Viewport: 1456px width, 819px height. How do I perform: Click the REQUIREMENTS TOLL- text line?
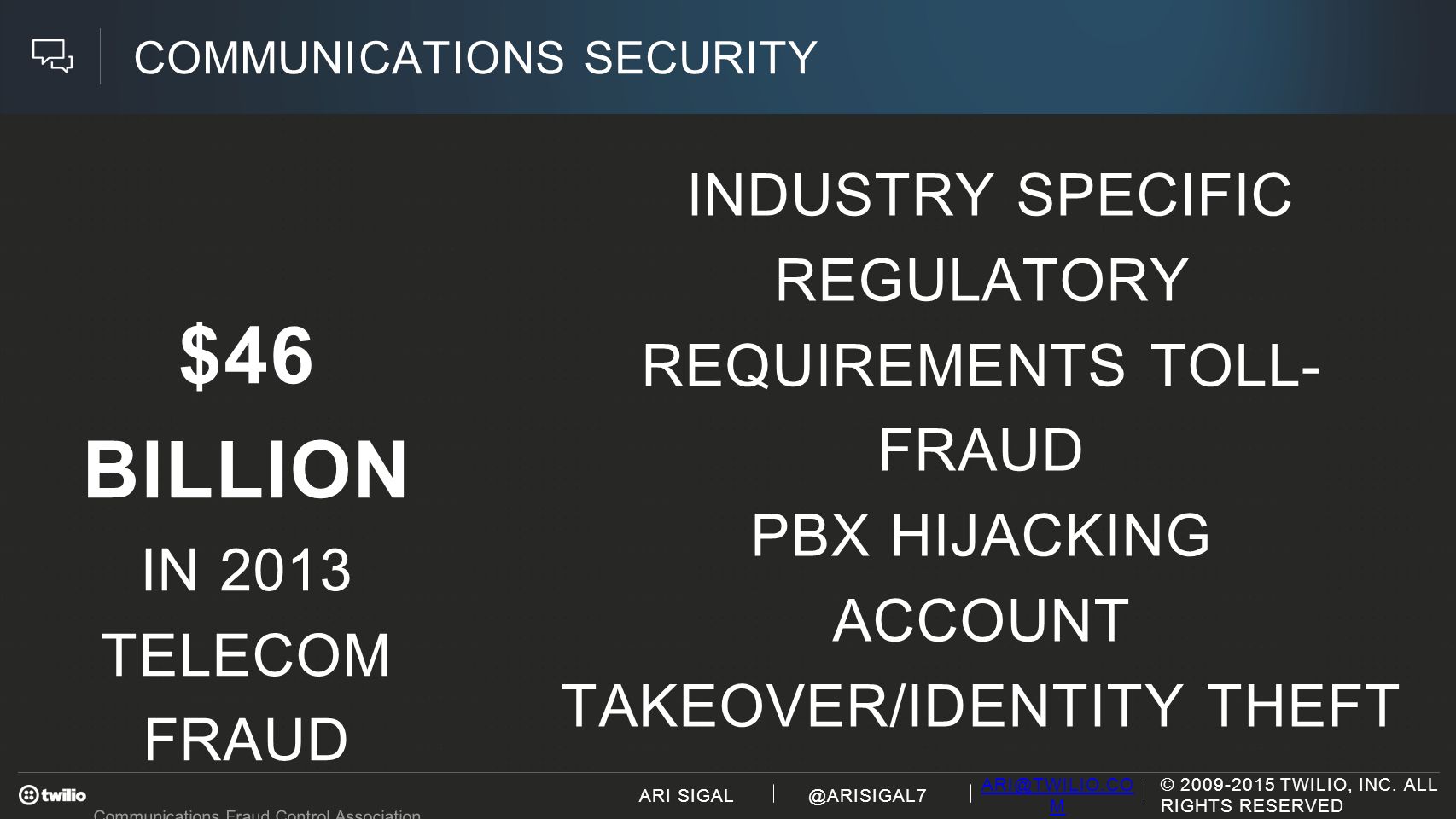[981, 364]
